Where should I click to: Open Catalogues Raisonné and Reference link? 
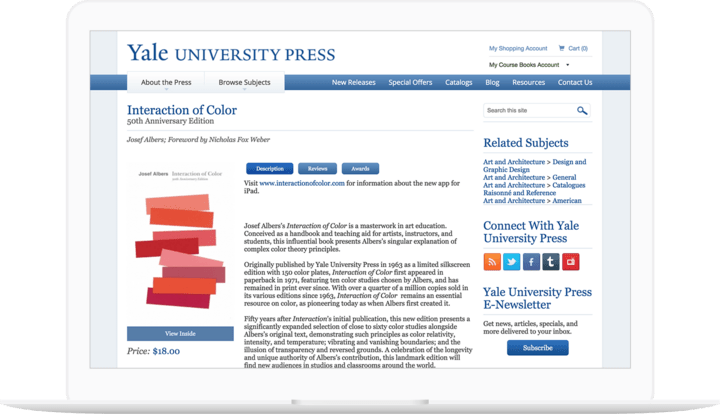[x=534, y=189]
